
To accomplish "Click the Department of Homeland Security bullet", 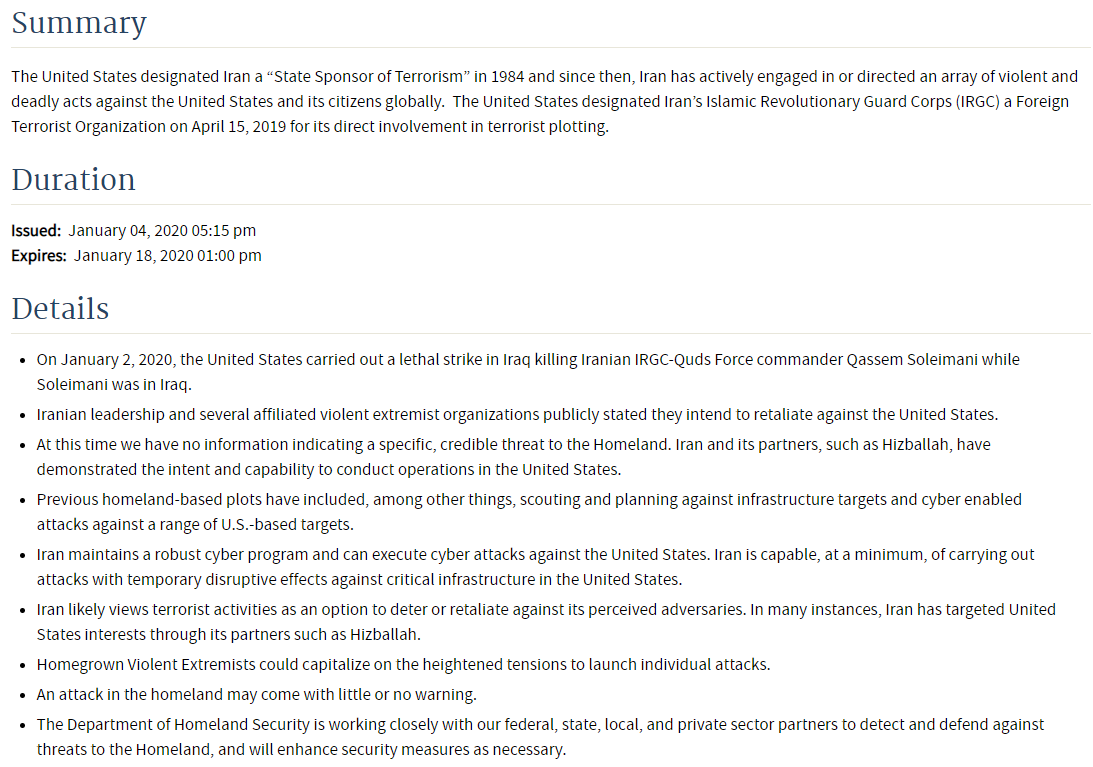I will point(540,737).
